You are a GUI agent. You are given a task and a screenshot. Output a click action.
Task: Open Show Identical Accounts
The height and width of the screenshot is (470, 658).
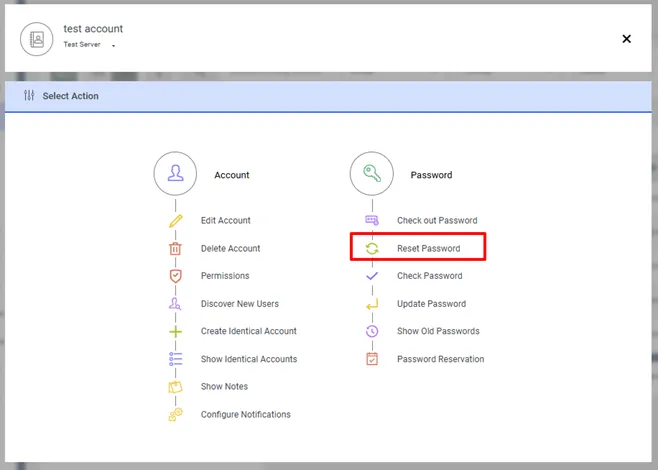click(249, 359)
